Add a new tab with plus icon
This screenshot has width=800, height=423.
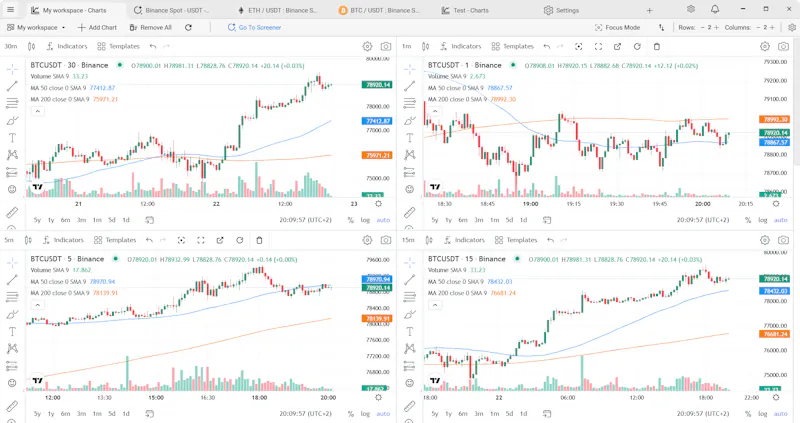(649, 10)
